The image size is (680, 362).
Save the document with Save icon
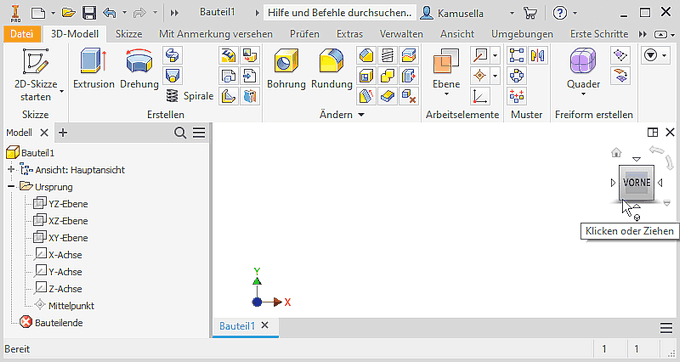point(89,13)
